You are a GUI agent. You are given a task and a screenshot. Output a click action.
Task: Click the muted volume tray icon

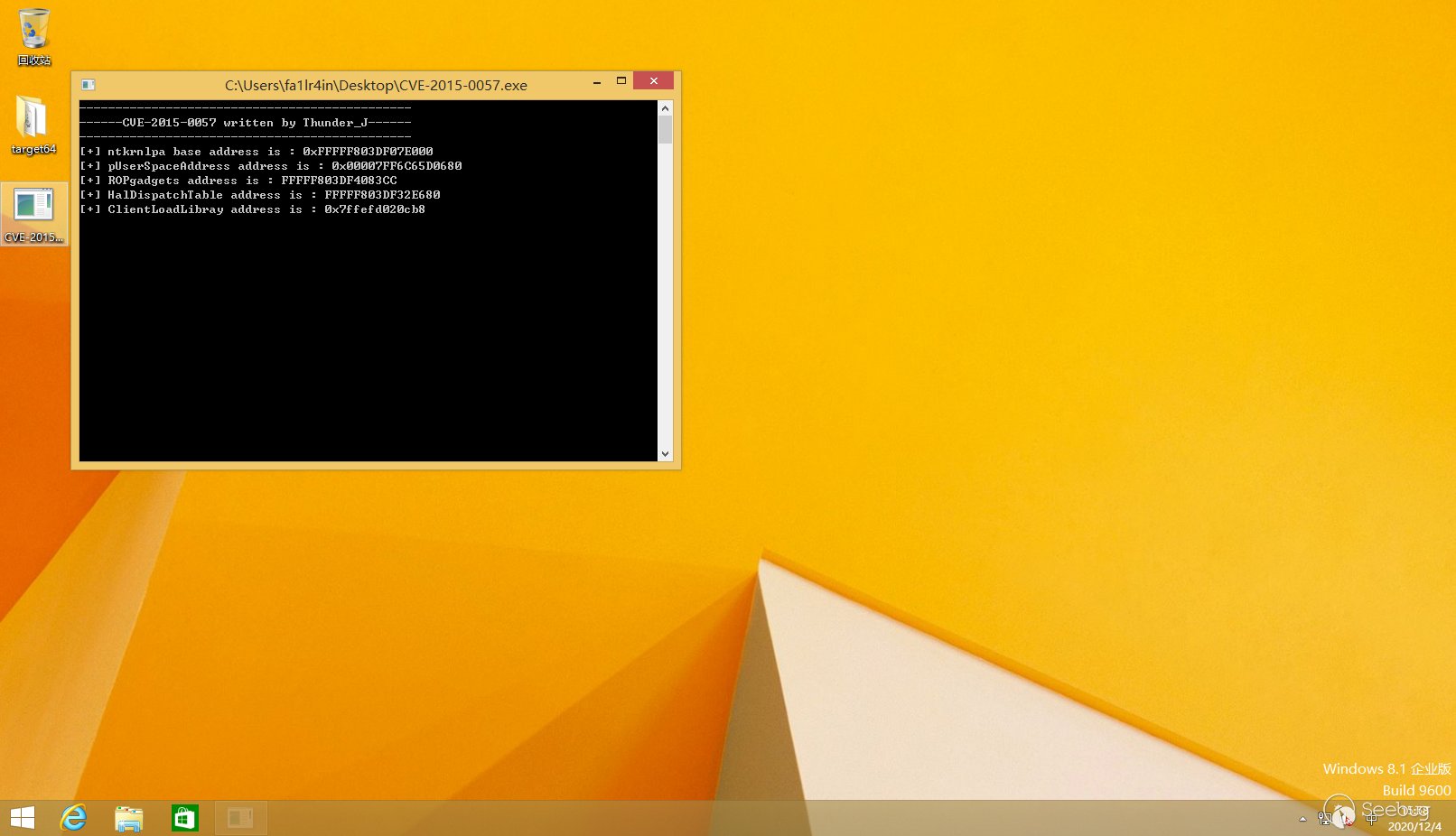(1346, 819)
